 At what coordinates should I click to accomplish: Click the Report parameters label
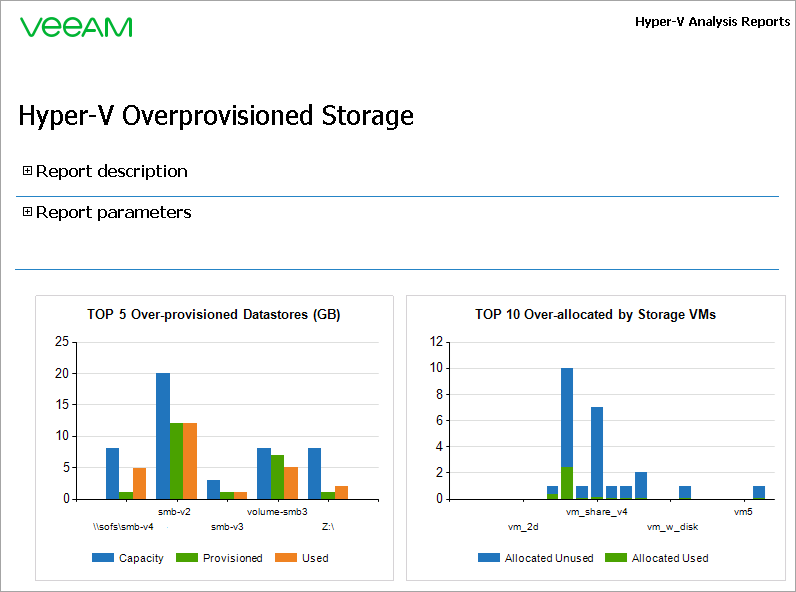(x=114, y=212)
